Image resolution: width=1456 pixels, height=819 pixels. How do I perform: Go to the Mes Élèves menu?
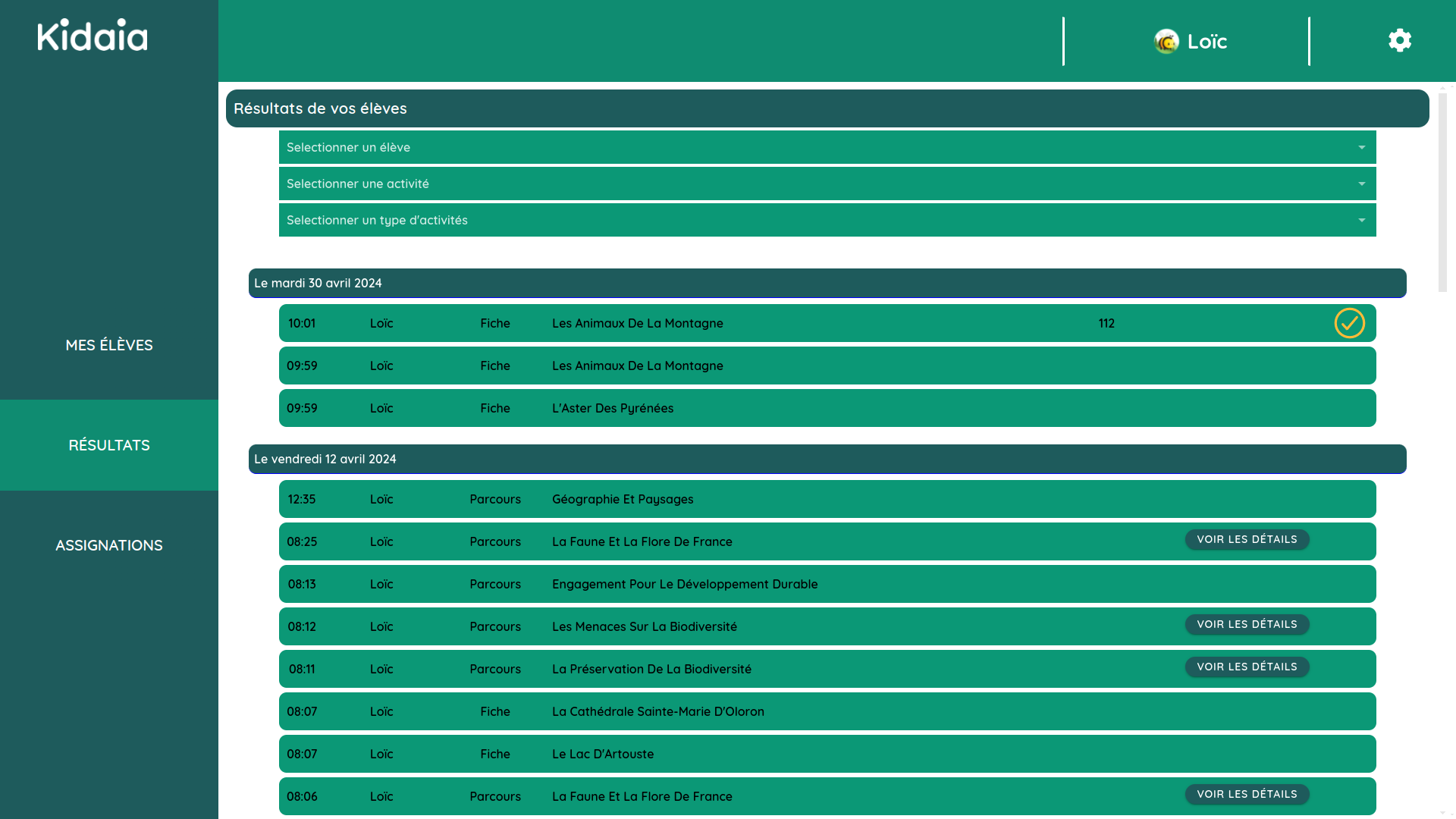(109, 345)
